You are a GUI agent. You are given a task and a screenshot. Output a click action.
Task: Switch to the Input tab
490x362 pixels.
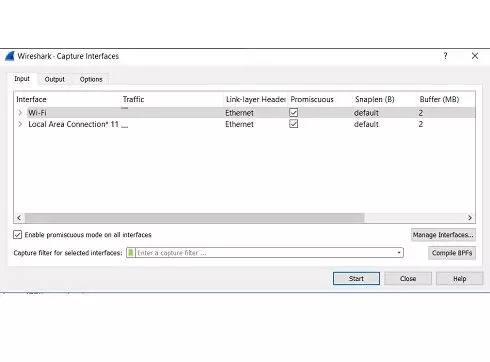coord(22,79)
